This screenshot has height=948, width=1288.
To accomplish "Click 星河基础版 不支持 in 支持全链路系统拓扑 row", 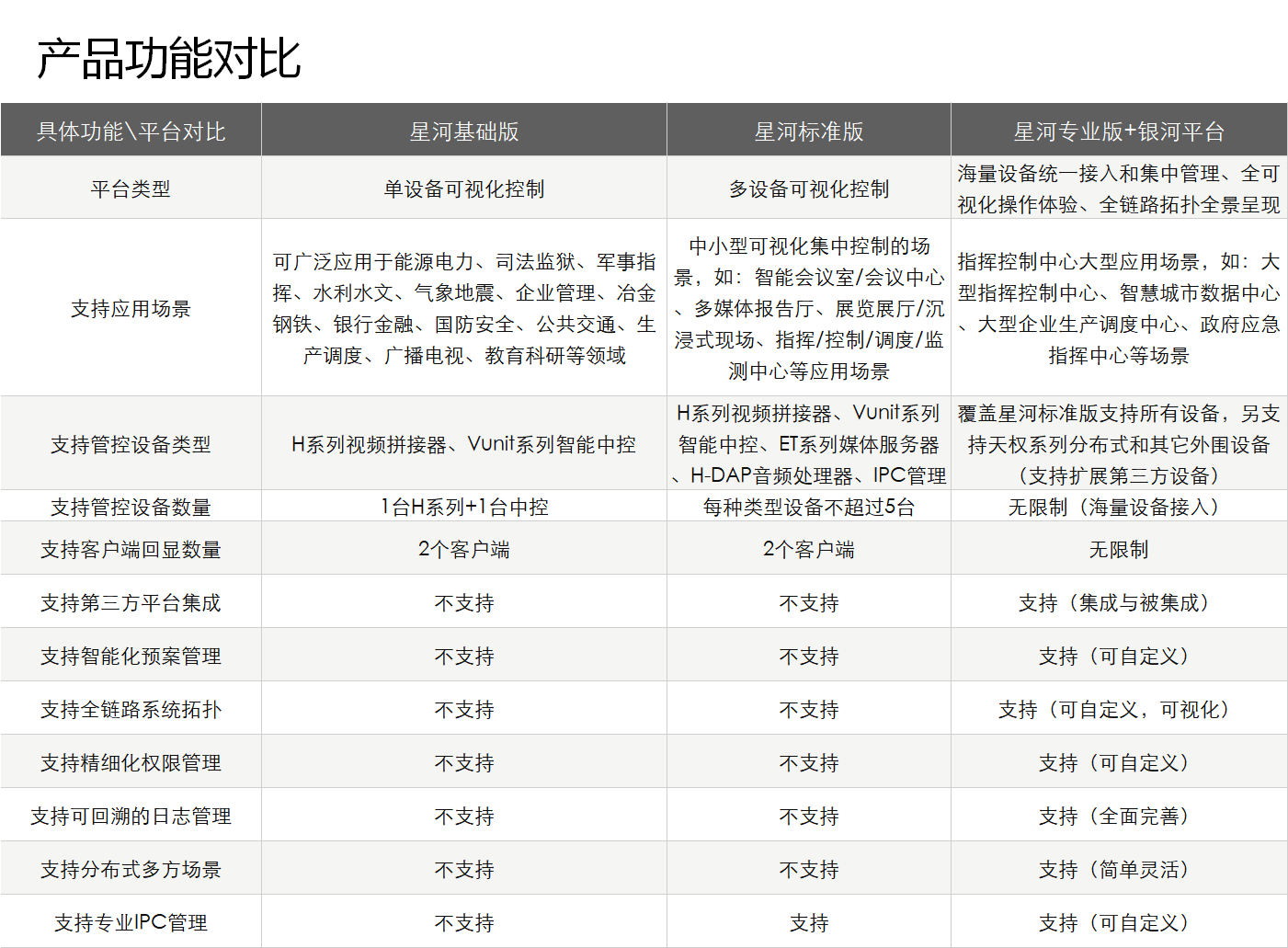I will click(x=463, y=710).
